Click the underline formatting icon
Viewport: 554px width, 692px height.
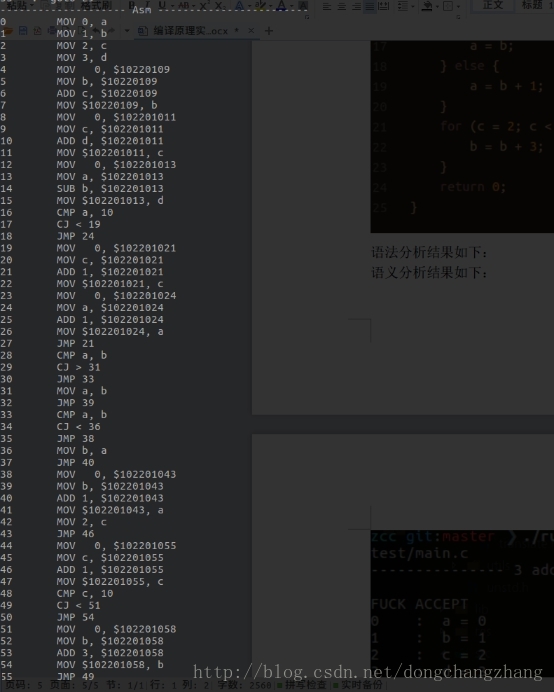click(162, 5)
